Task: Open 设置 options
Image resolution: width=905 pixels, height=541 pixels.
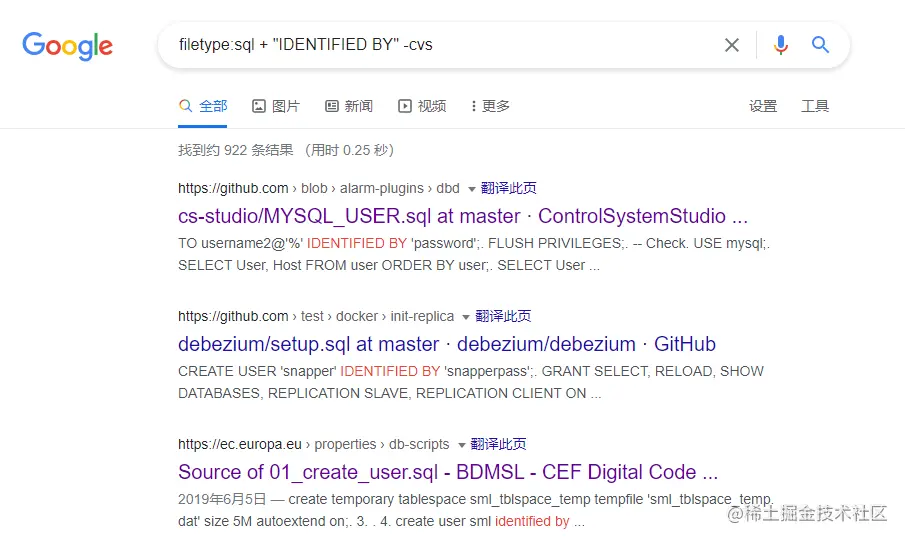Action: click(763, 106)
